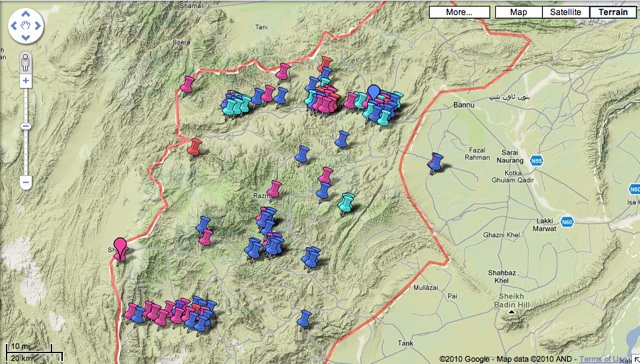Adjust the zoom slider handle

(x=26, y=127)
